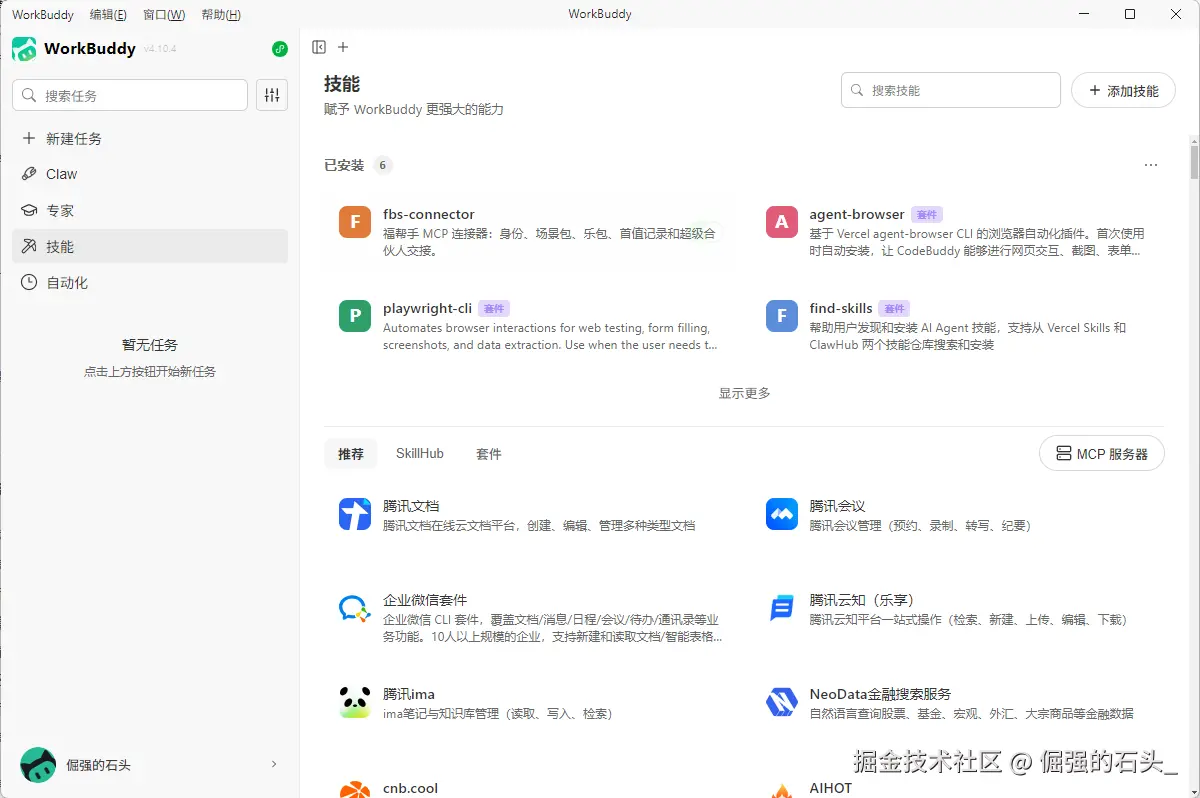
Task: Click the green status icon beside version
Action: coord(280,49)
